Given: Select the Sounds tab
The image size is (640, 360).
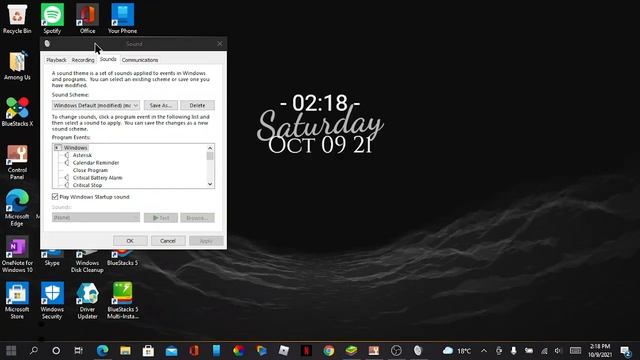Looking at the screenshot, I should coord(108,59).
